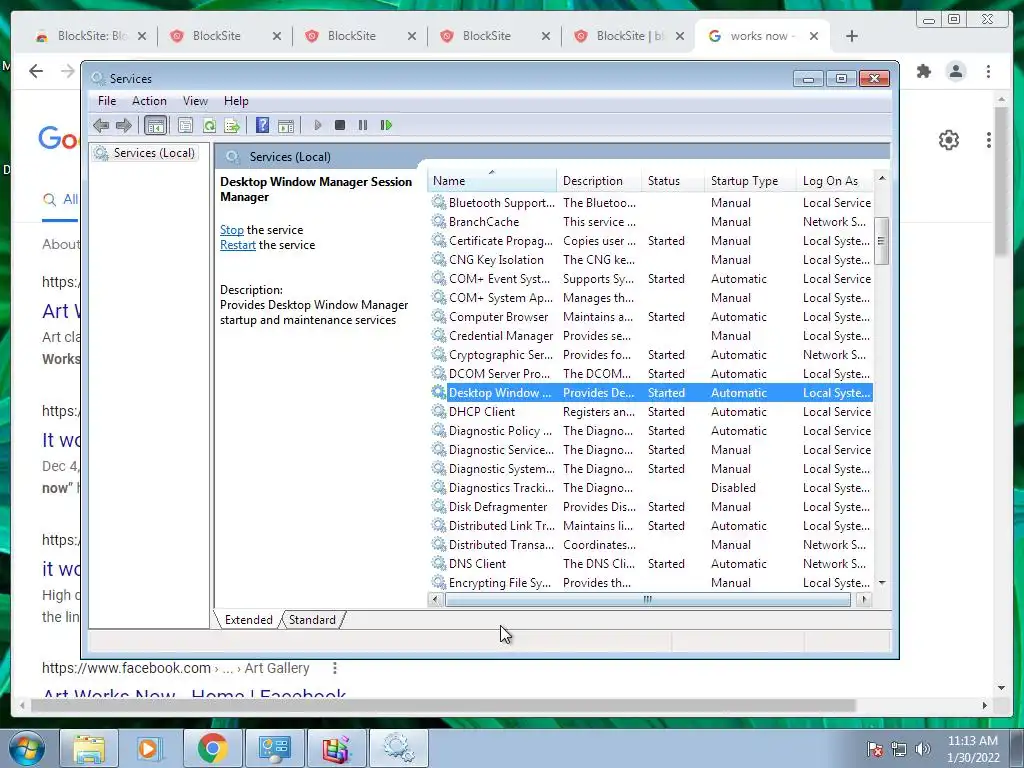Click the horizontal scrollbar right arrow in services list
Image resolution: width=1024 pixels, height=768 pixels.
pyautogui.click(x=865, y=599)
